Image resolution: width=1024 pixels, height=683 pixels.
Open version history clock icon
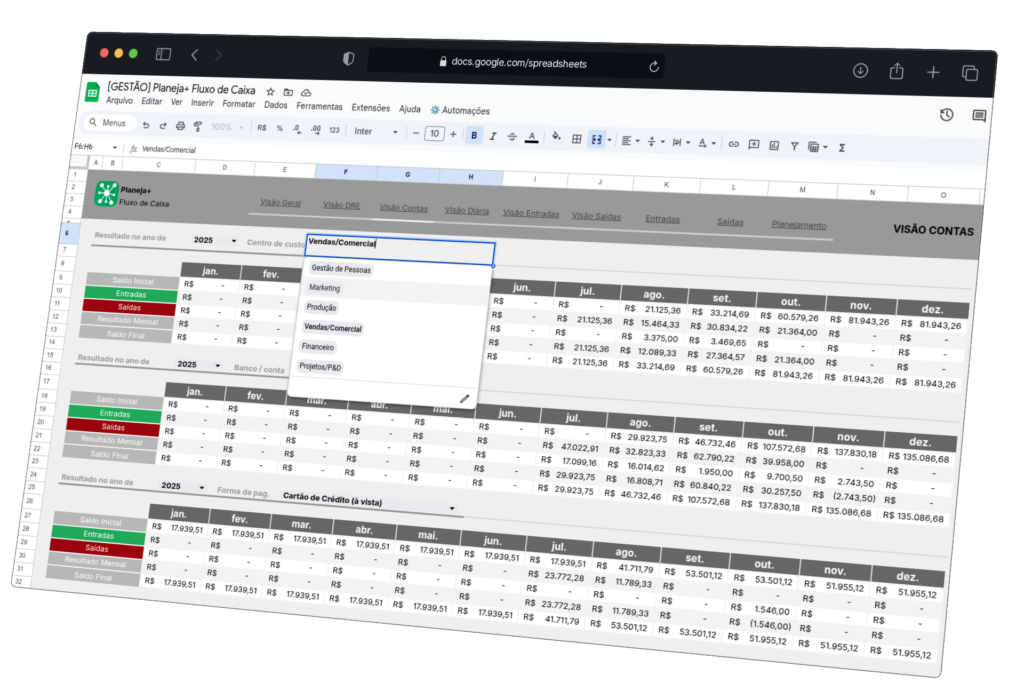point(946,115)
